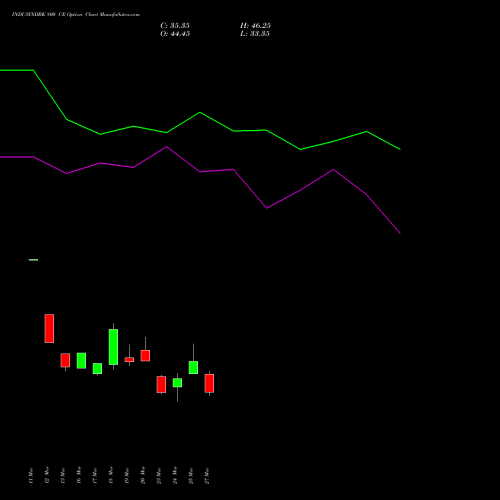Click the green indicator line on the chart

(x=200, y=113)
